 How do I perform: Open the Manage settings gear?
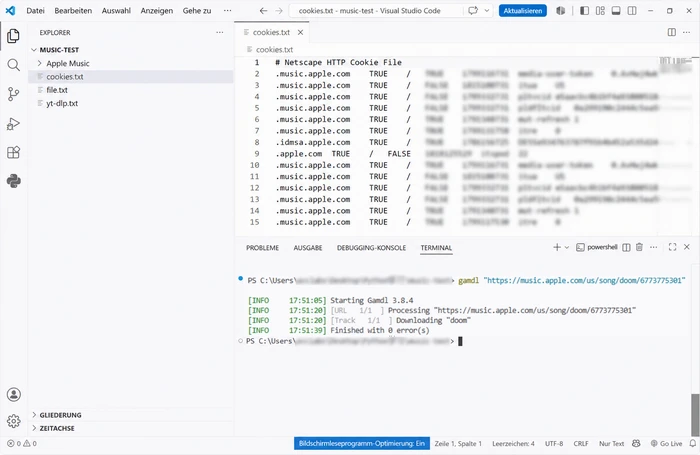(x=13, y=421)
